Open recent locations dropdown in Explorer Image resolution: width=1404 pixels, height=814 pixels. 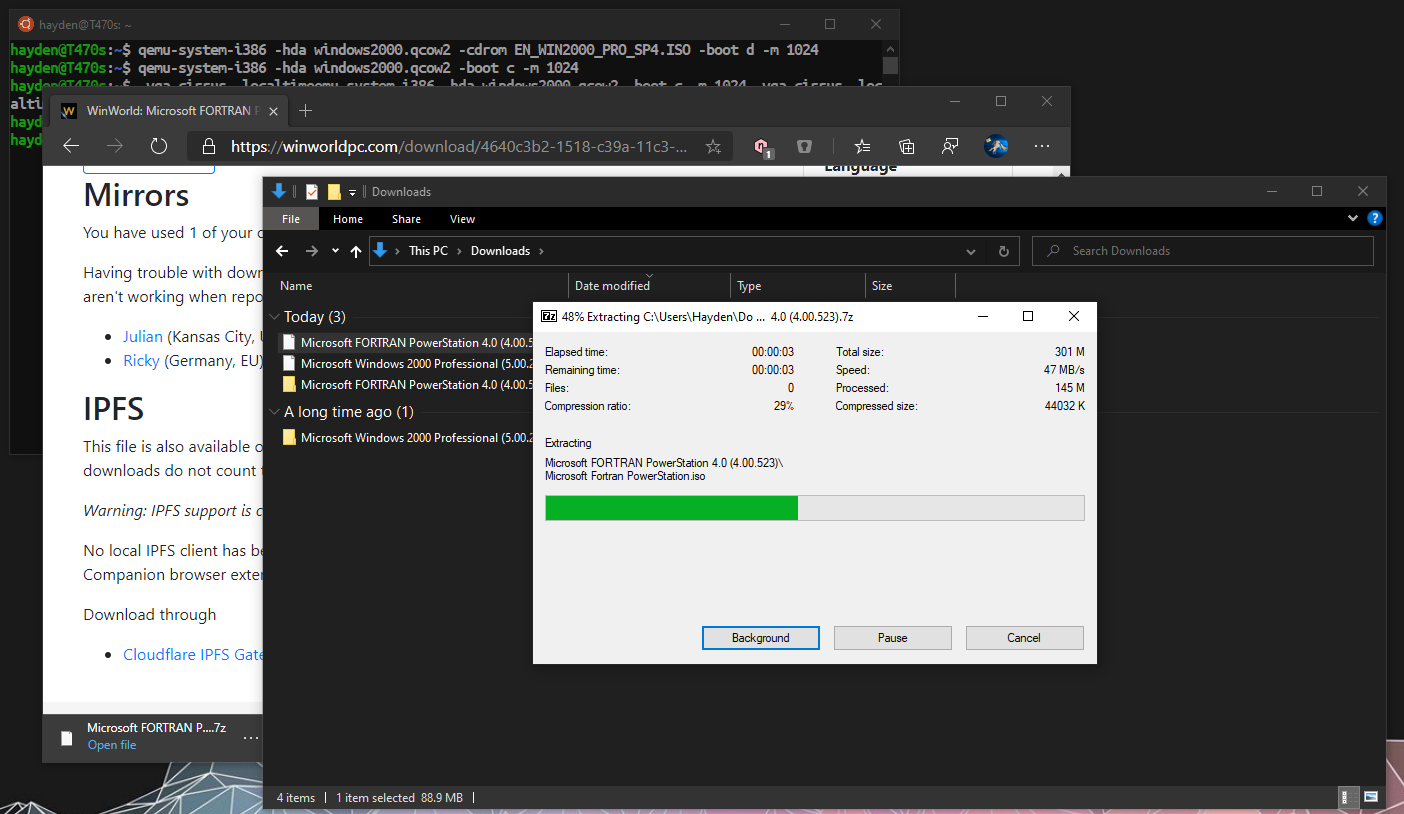335,251
